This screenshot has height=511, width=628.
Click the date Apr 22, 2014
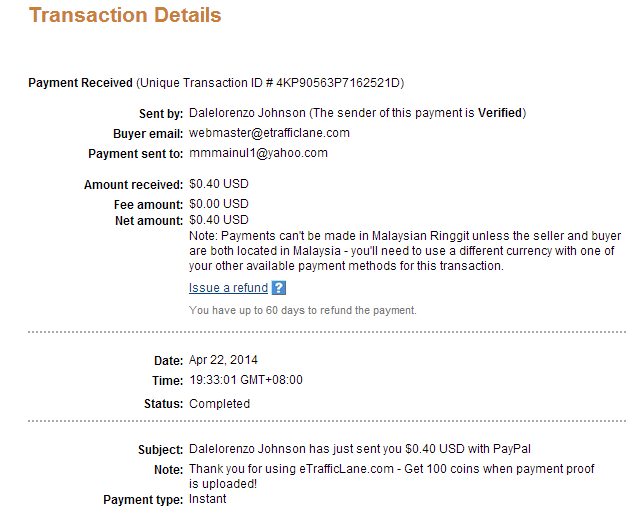[x=223, y=360]
